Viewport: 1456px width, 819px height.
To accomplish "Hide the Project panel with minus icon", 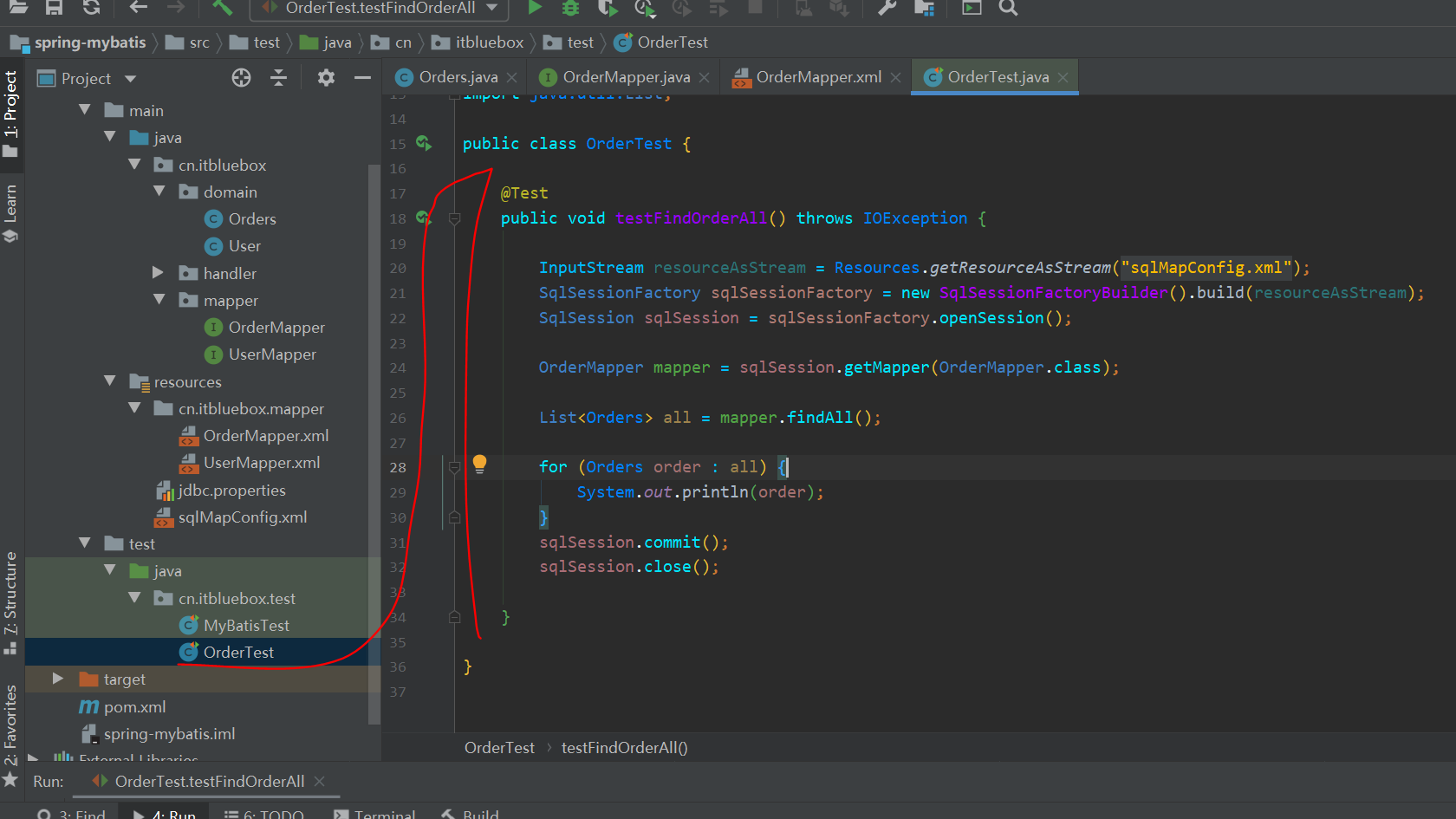I will pyautogui.click(x=362, y=78).
